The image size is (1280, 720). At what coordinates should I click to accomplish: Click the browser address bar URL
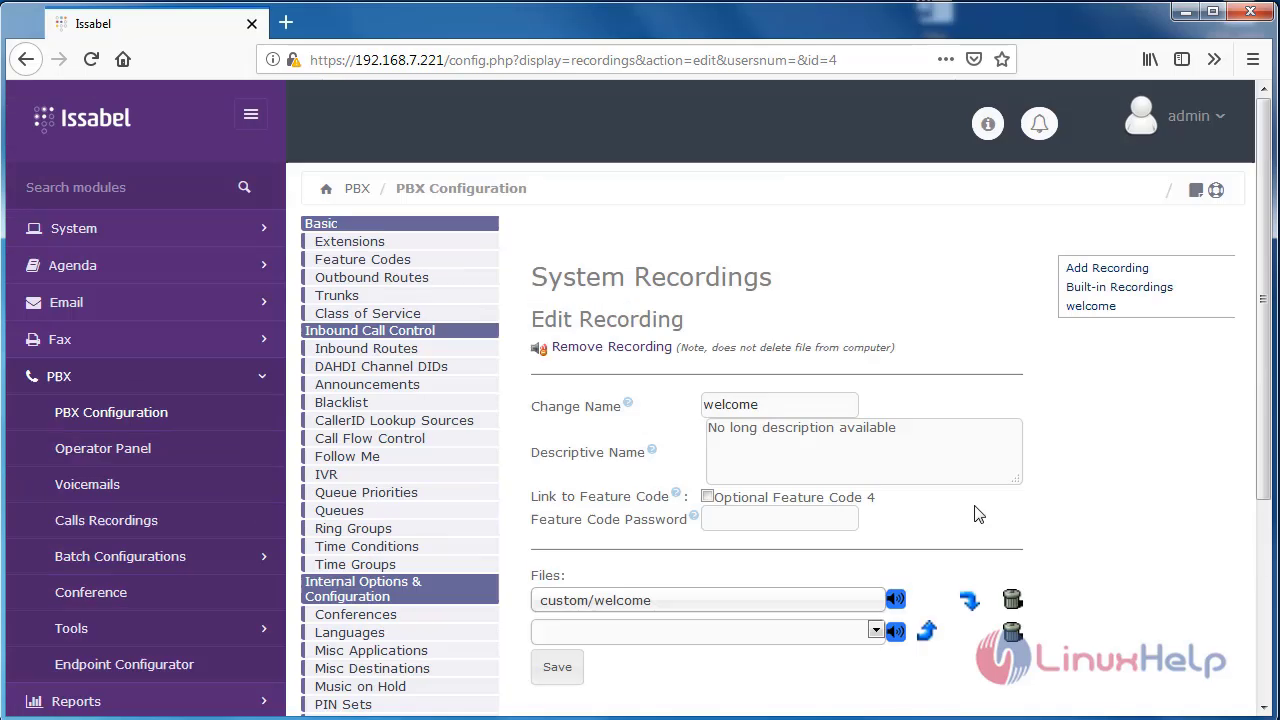[x=573, y=60]
